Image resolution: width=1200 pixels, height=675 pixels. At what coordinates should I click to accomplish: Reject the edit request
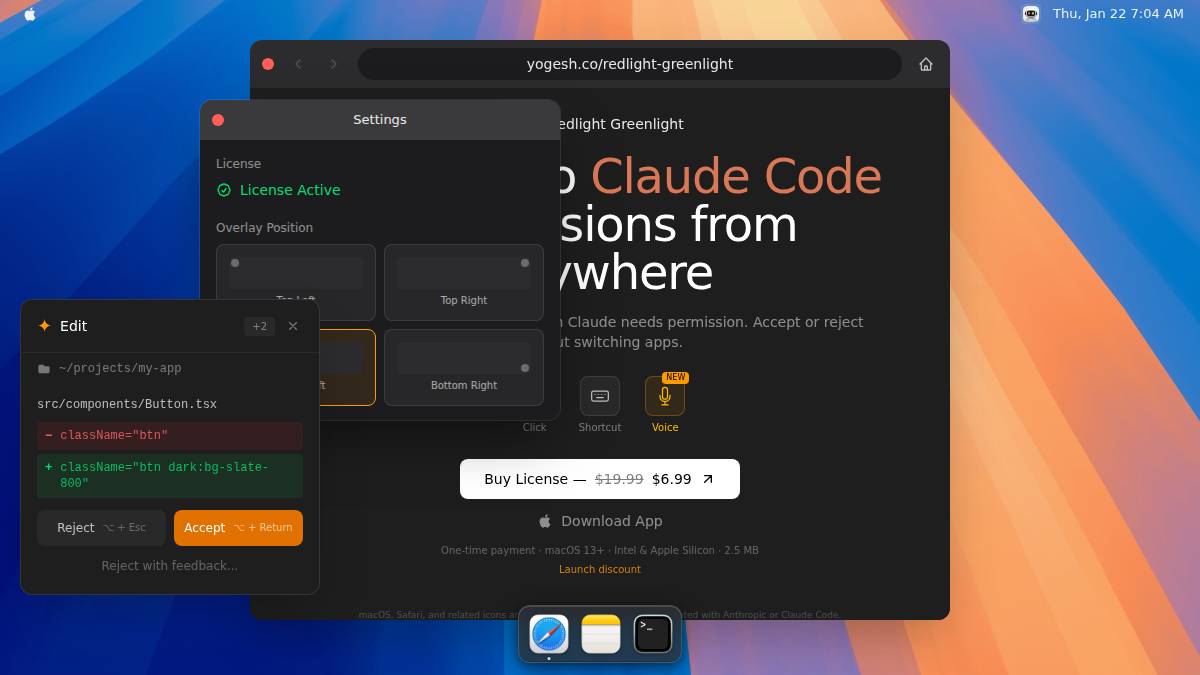click(x=101, y=528)
